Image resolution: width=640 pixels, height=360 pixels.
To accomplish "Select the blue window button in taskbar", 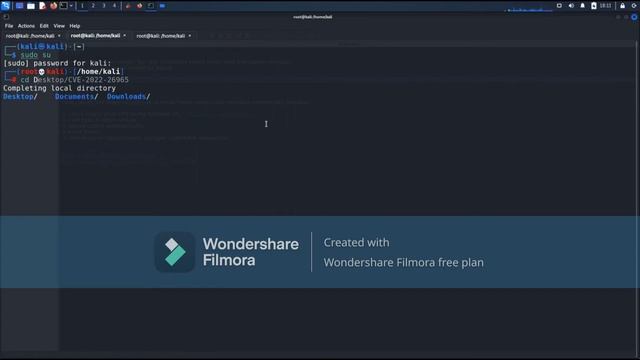I will [x=162, y=6].
